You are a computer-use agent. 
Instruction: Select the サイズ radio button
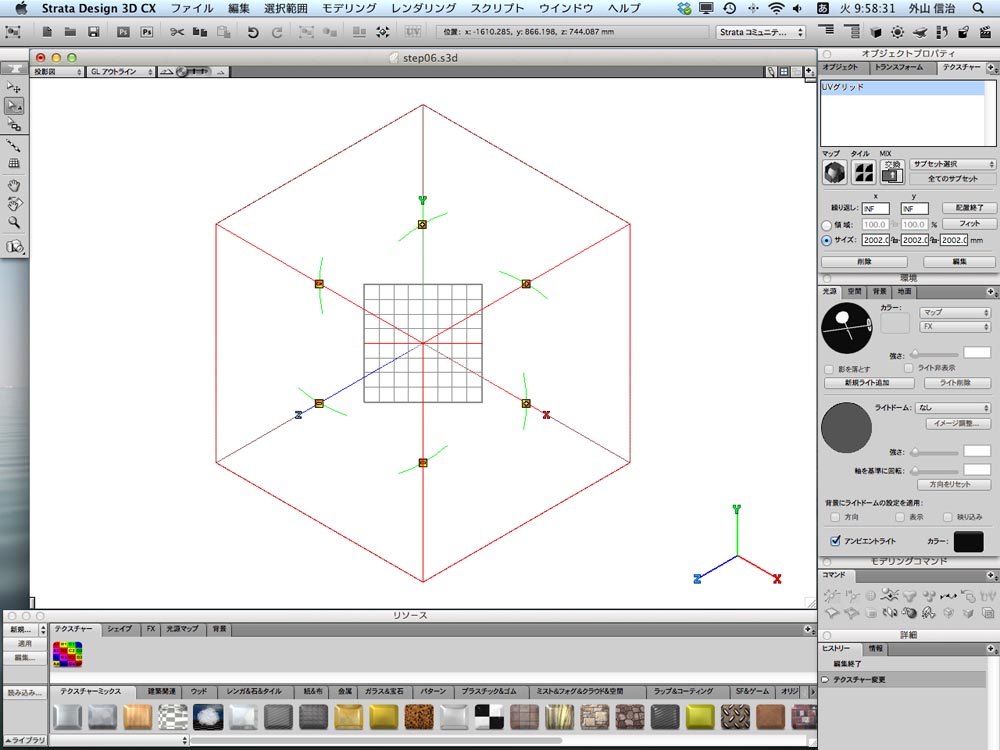[827, 240]
